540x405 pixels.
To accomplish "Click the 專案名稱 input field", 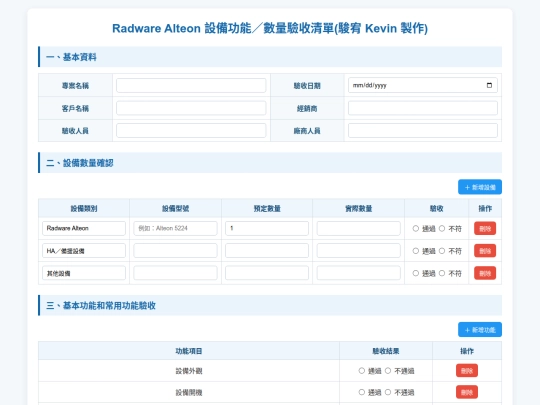I will [191, 85].
